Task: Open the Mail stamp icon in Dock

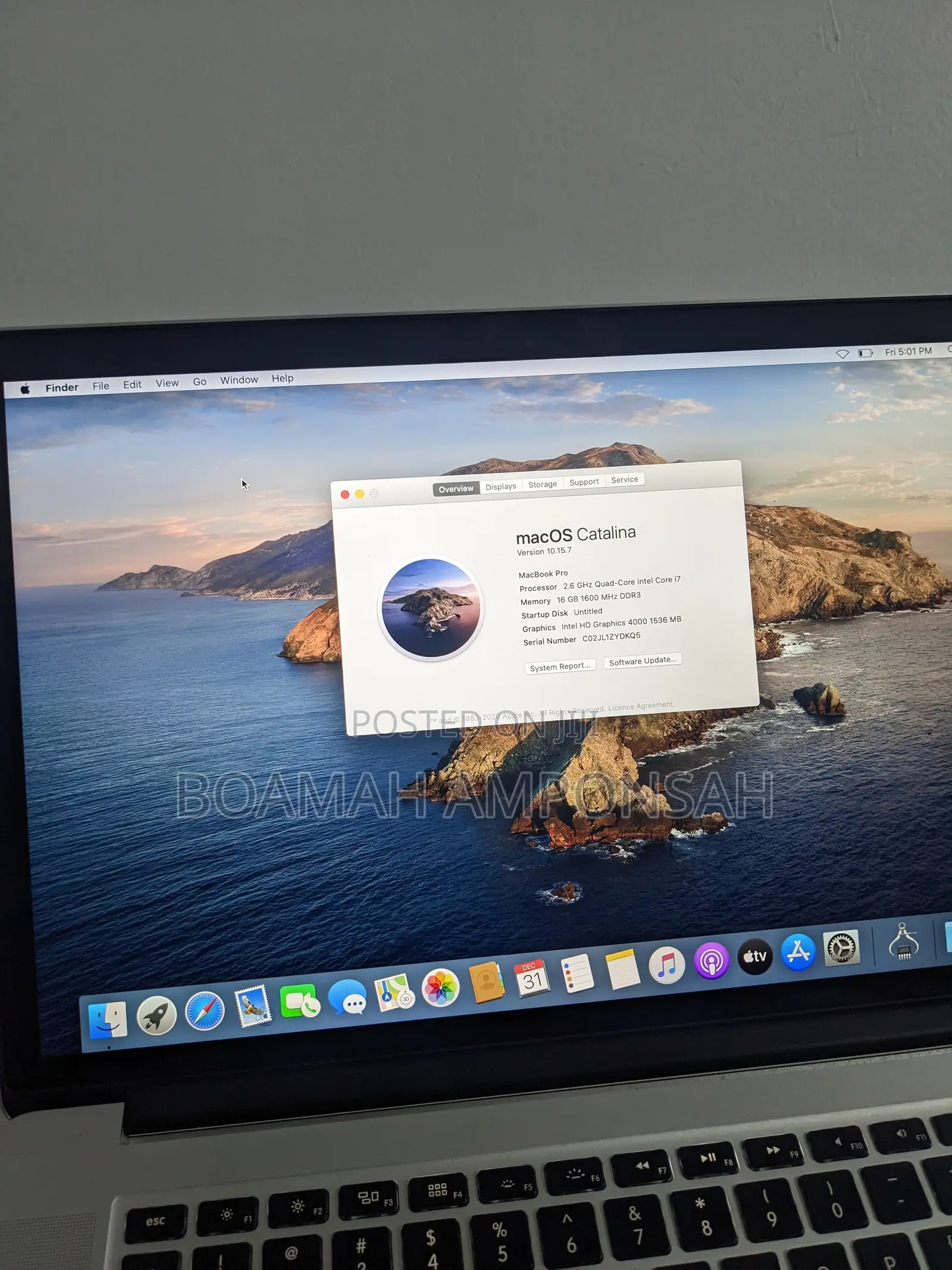Action: pyautogui.click(x=253, y=1006)
